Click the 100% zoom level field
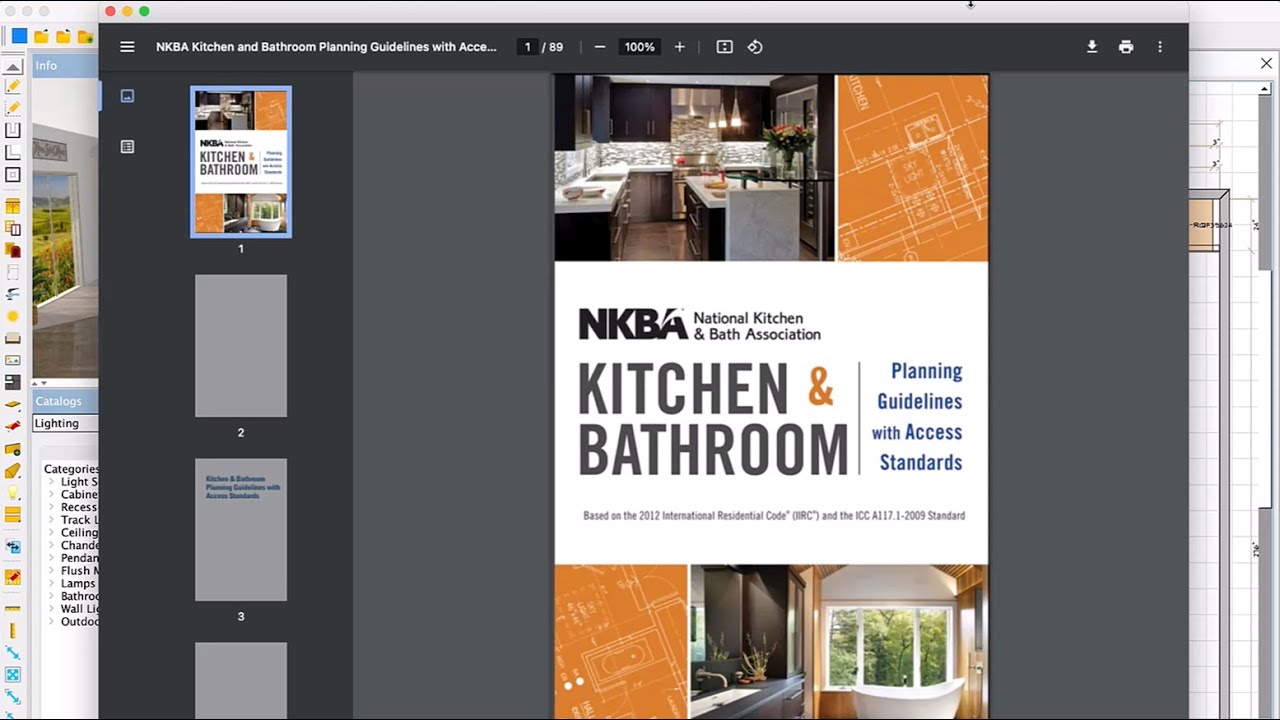This screenshot has width=1280, height=720. tap(640, 47)
